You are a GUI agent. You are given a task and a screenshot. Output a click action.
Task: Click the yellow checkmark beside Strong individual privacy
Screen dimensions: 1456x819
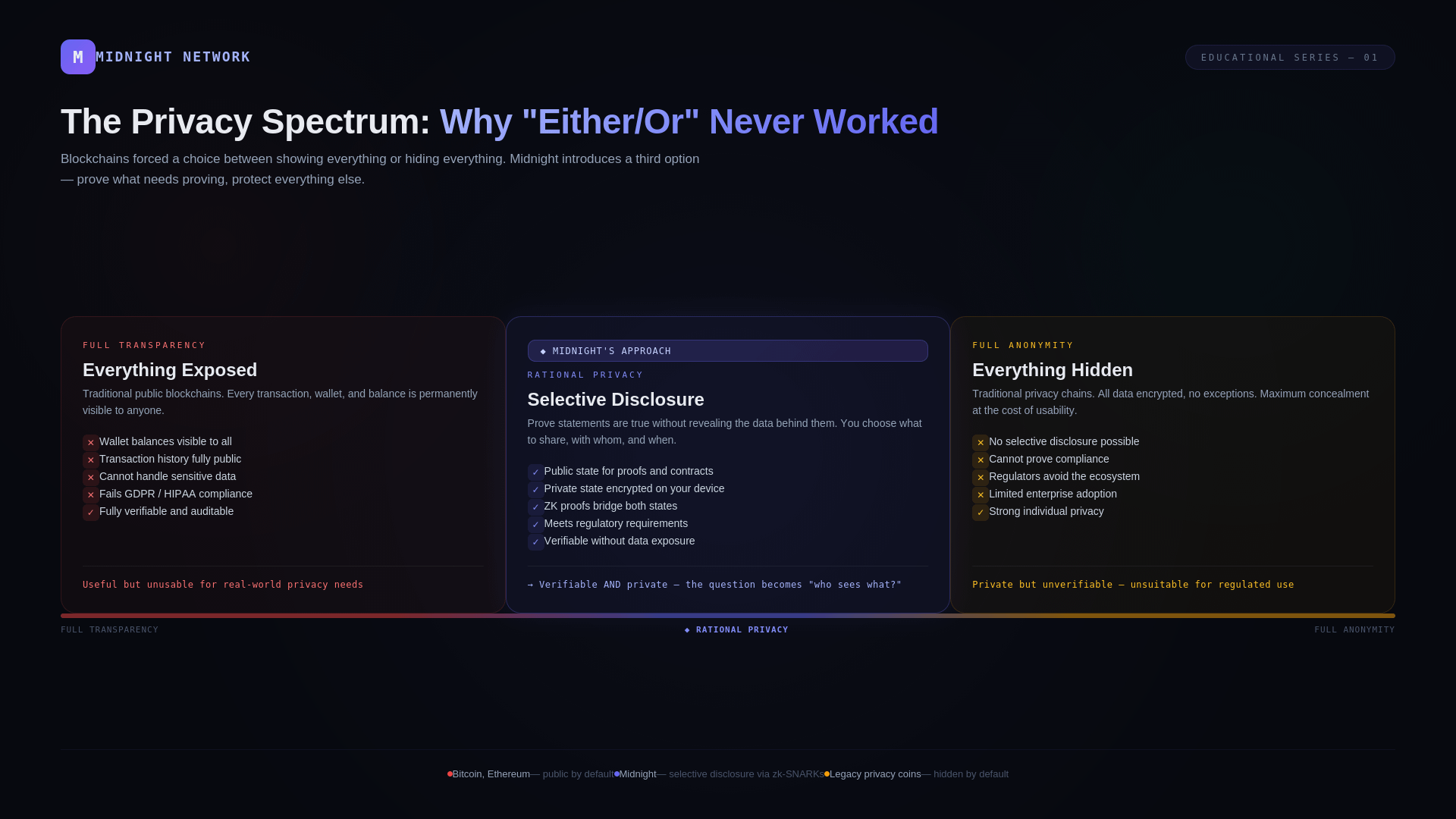pyautogui.click(x=980, y=512)
